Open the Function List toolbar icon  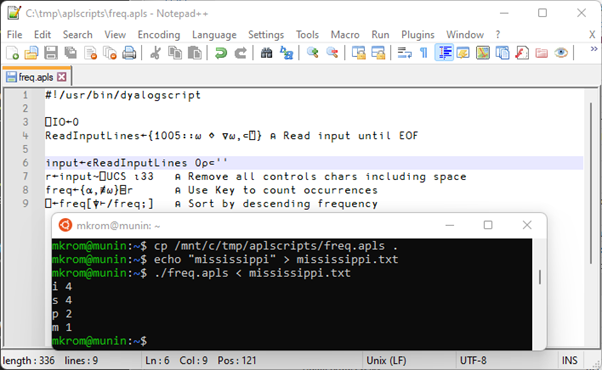pyautogui.click(x=522, y=53)
